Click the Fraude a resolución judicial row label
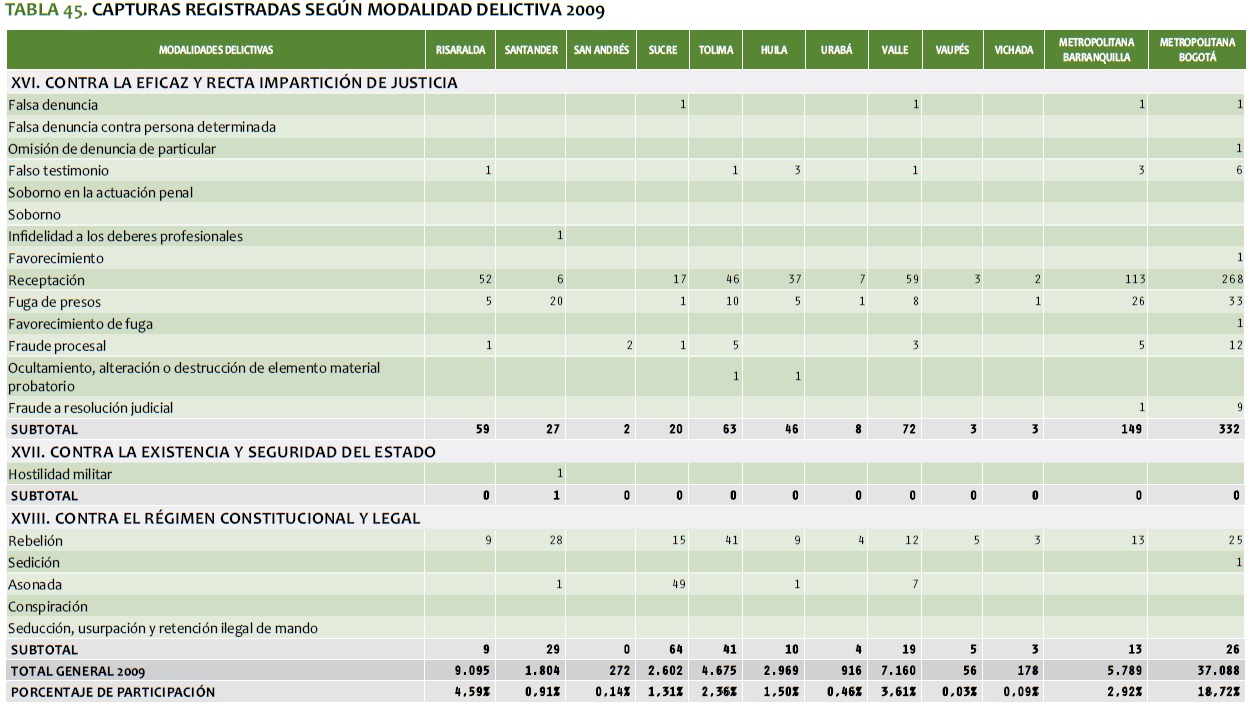 91,408
